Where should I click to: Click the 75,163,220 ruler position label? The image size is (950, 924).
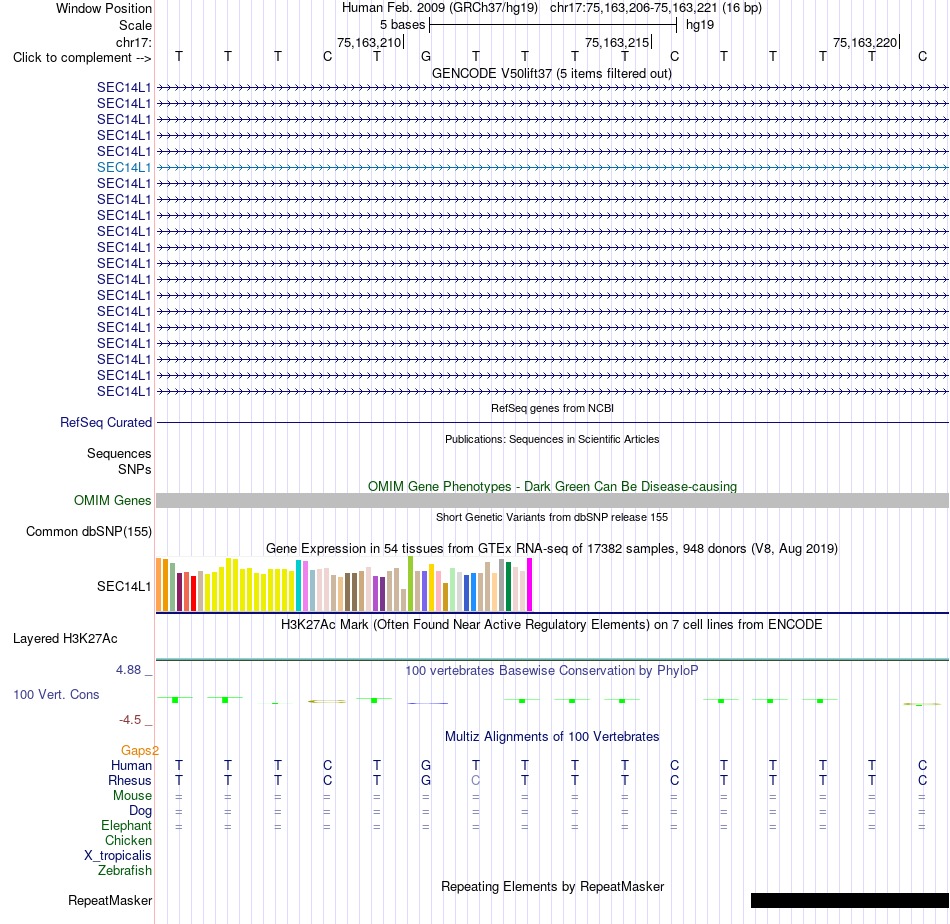pyautogui.click(x=865, y=42)
